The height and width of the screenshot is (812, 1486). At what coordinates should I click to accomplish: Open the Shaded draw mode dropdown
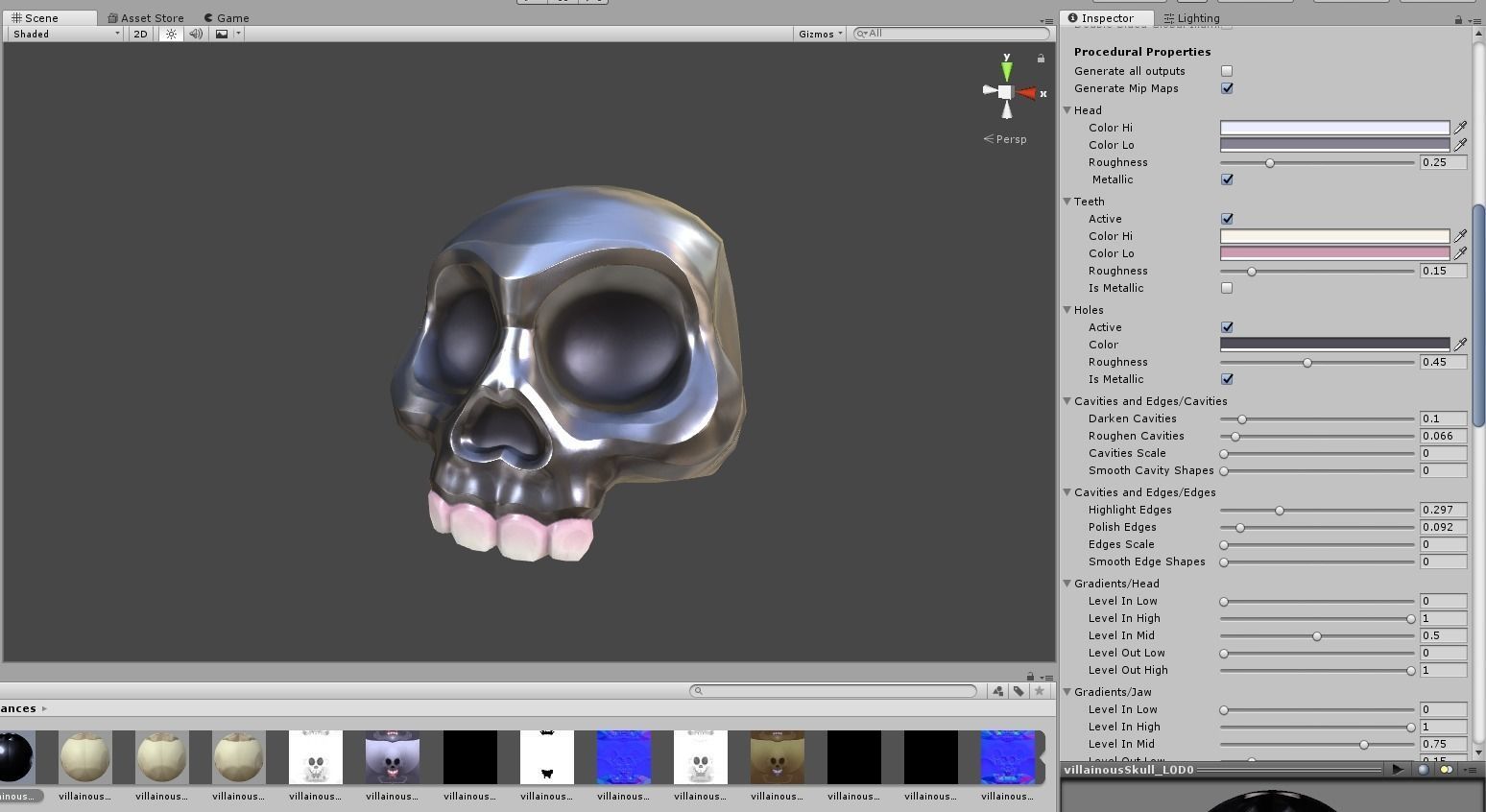coord(66,34)
